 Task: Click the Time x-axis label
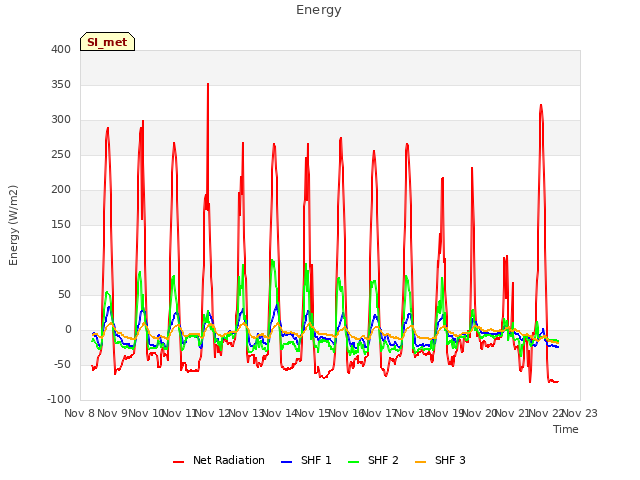(x=566, y=429)
